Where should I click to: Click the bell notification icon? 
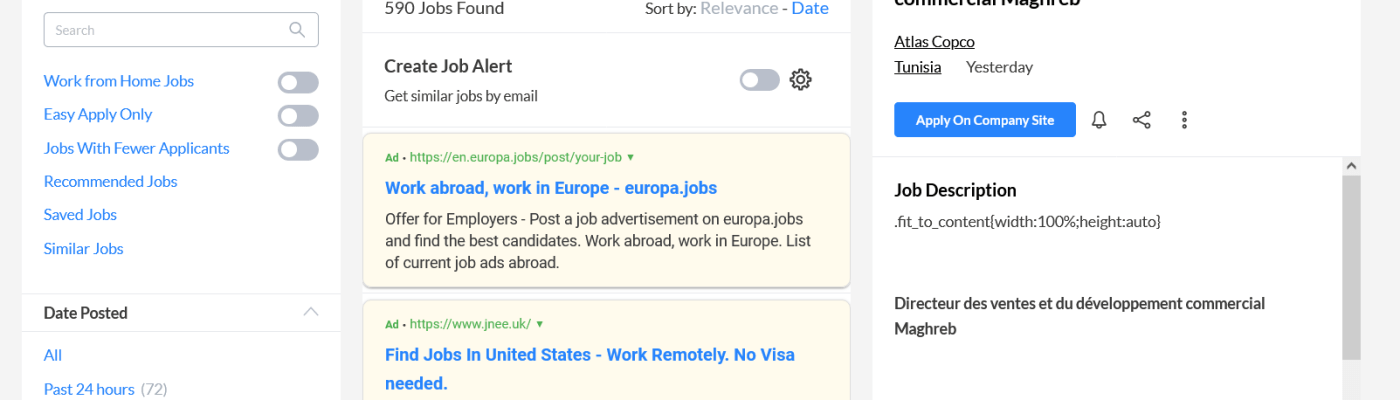pos(1099,120)
